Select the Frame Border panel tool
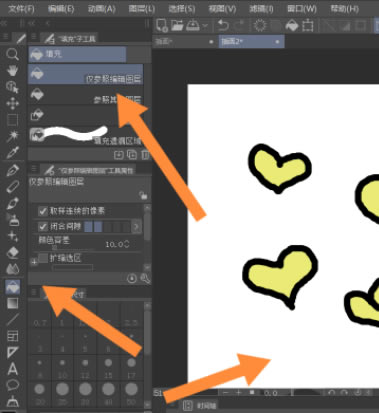The width and height of the screenshot is (379, 413). (x=12, y=336)
